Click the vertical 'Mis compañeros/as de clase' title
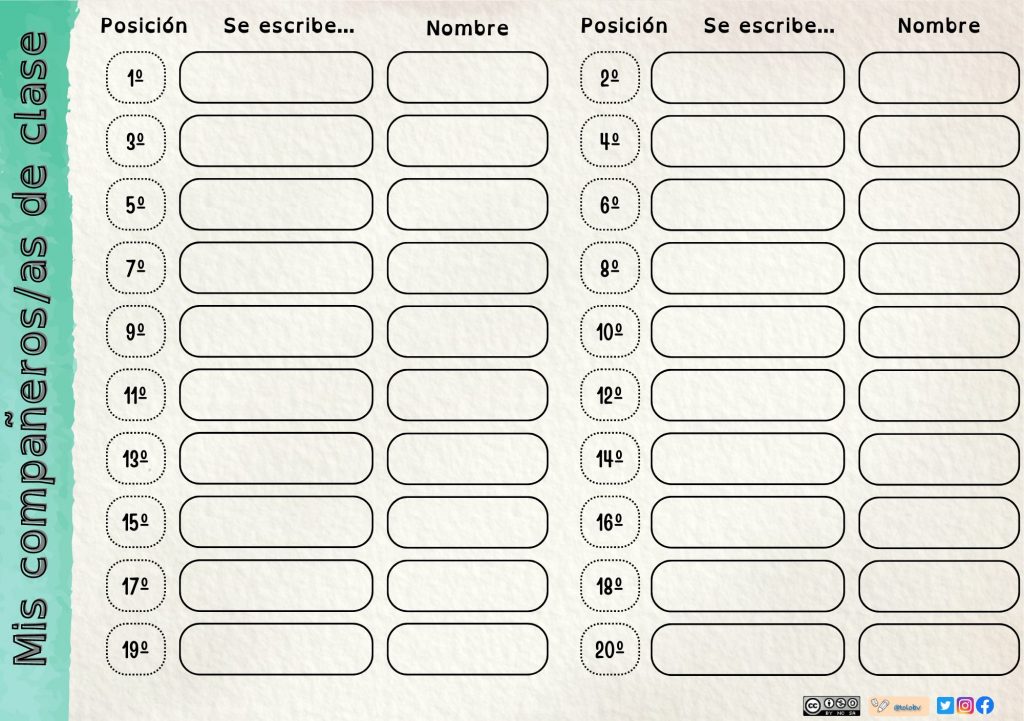1024x721 pixels. tap(33, 350)
